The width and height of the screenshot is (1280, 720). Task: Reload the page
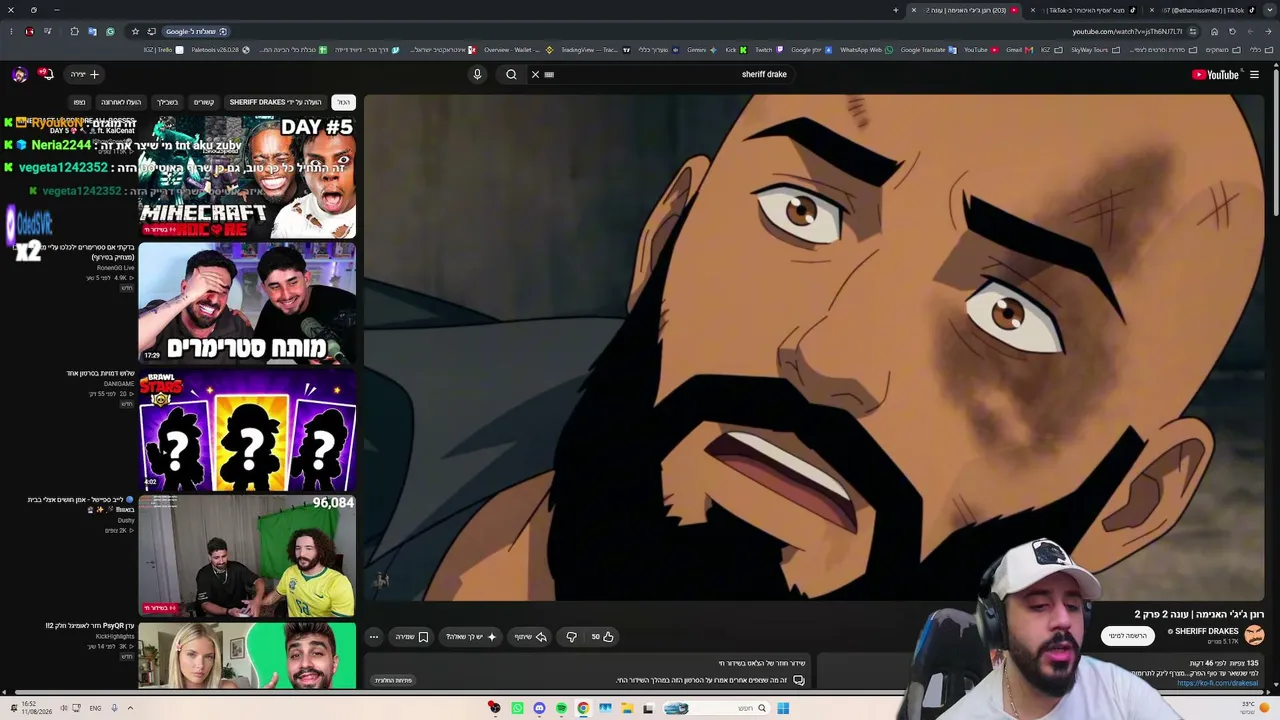pyautogui.click(x=1232, y=31)
